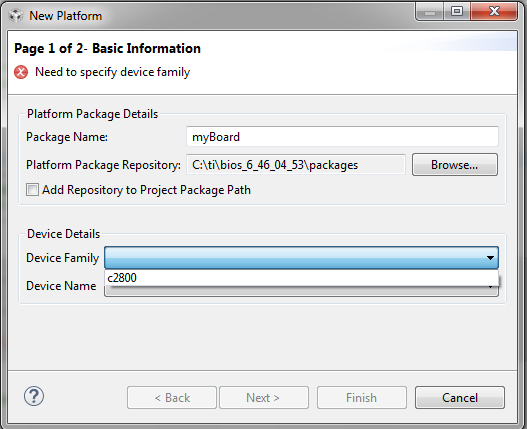Click the Device Family combo field
This screenshot has width=527, height=429.
pos(301,258)
